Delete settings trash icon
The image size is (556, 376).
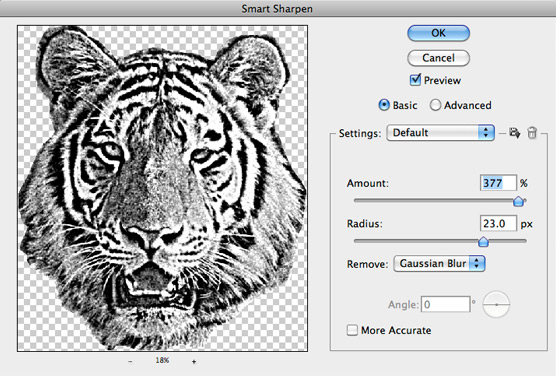[x=532, y=133]
